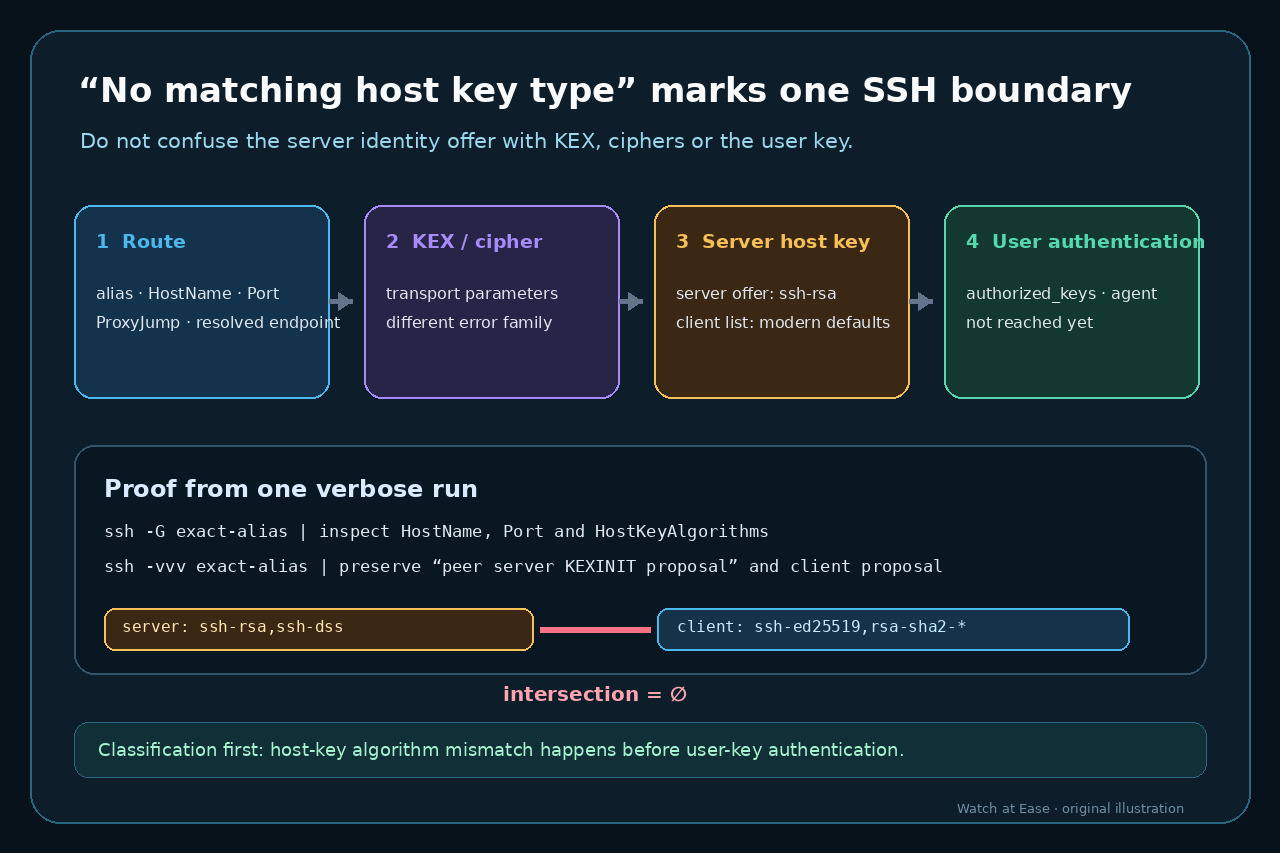Click the text "ProxyJump · resolved endpoint"
This screenshot has height=853, width=1280.
pyautogui.click(x=218, y=323)
